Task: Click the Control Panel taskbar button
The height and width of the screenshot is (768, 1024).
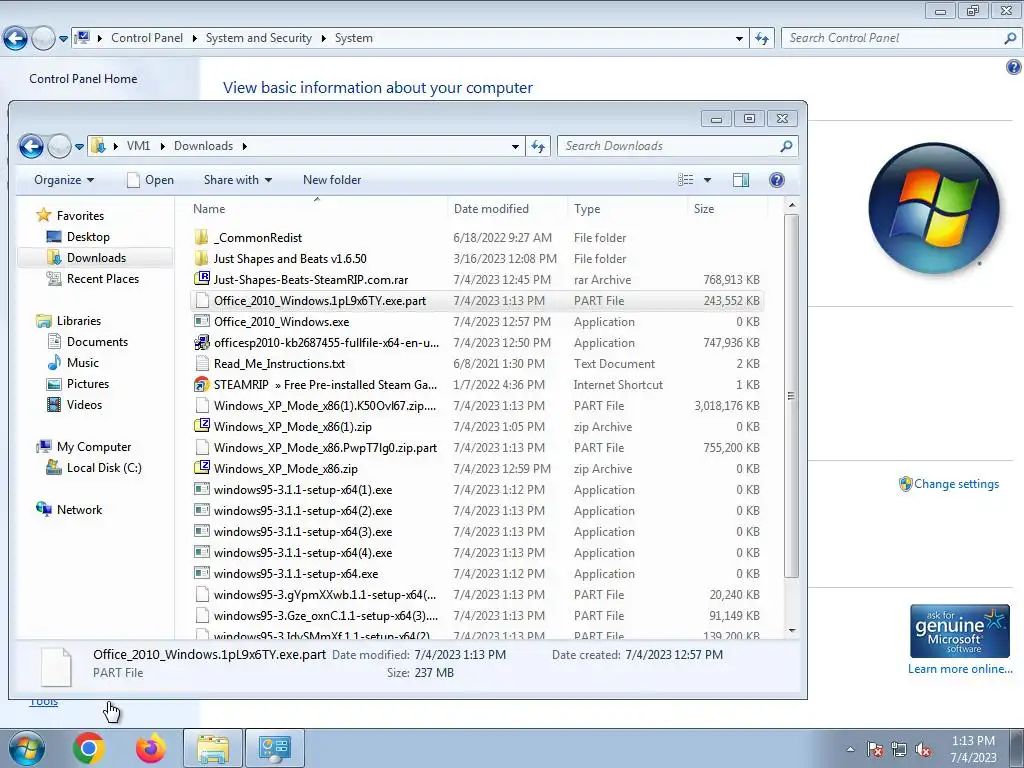Action: coord(274,748)
